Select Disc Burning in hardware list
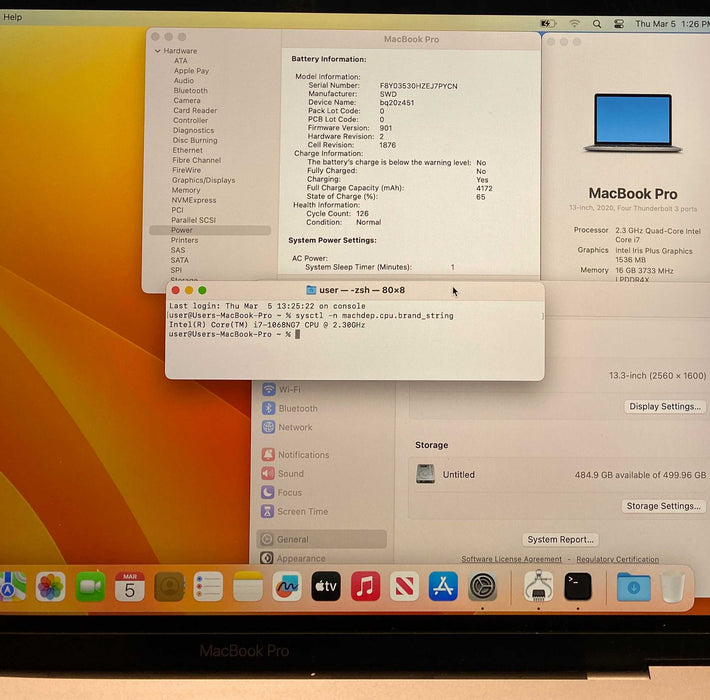 click(195, 140)
